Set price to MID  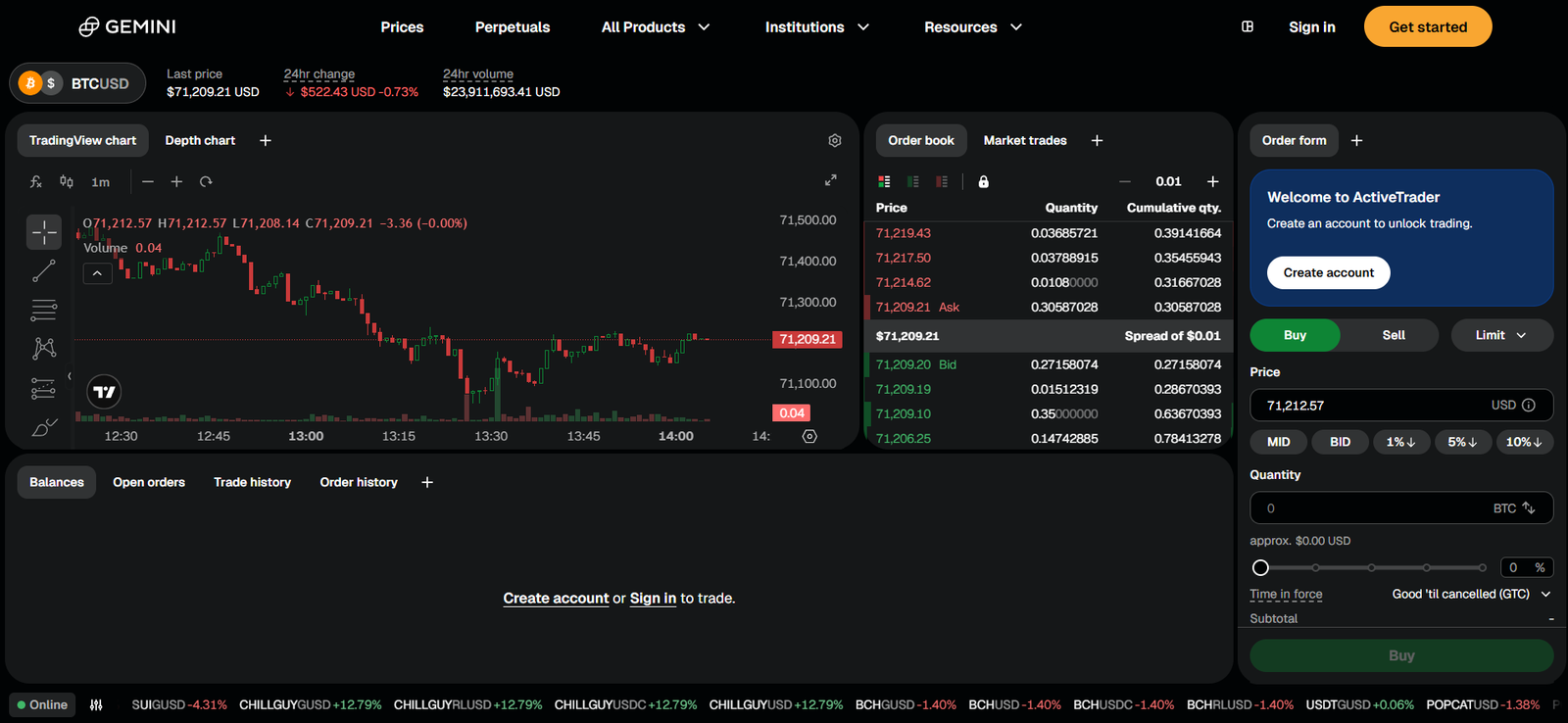tap(1279, 442)
